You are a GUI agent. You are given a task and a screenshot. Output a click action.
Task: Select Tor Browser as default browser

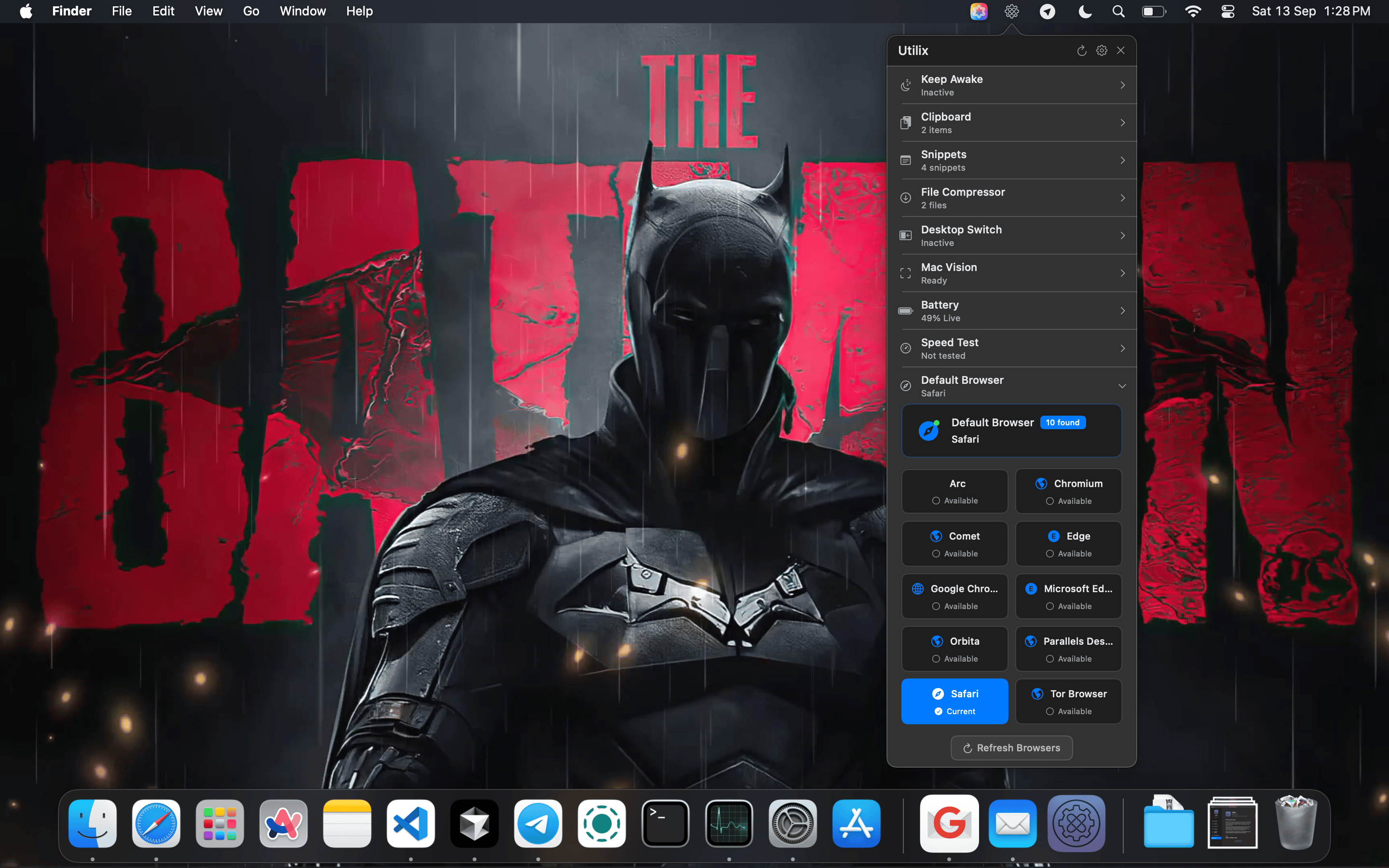(1068, 702)
